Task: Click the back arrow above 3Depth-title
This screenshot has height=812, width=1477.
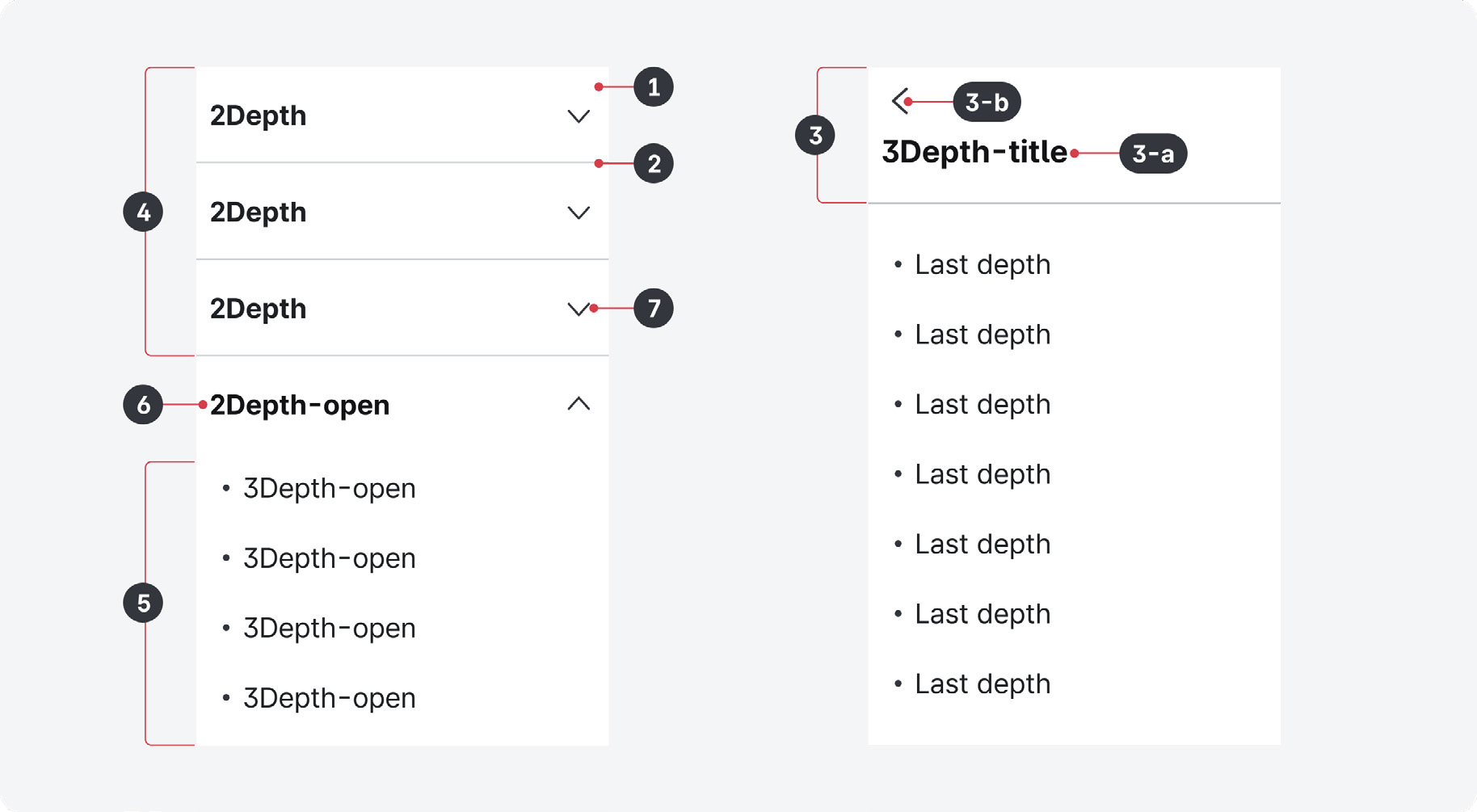Action: click(x=900, y=101)
